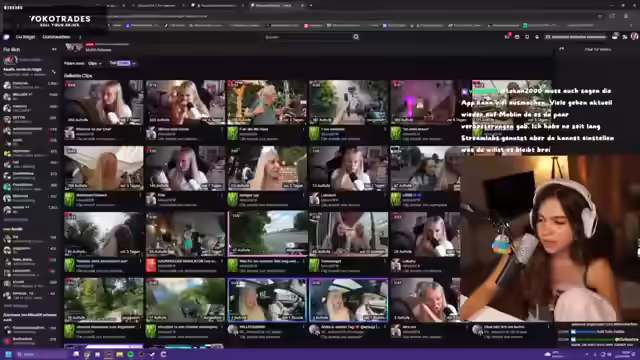Collapse the chat panel arrow icon
This screenshot has width=640, height=360.
[x=562, y=49]
